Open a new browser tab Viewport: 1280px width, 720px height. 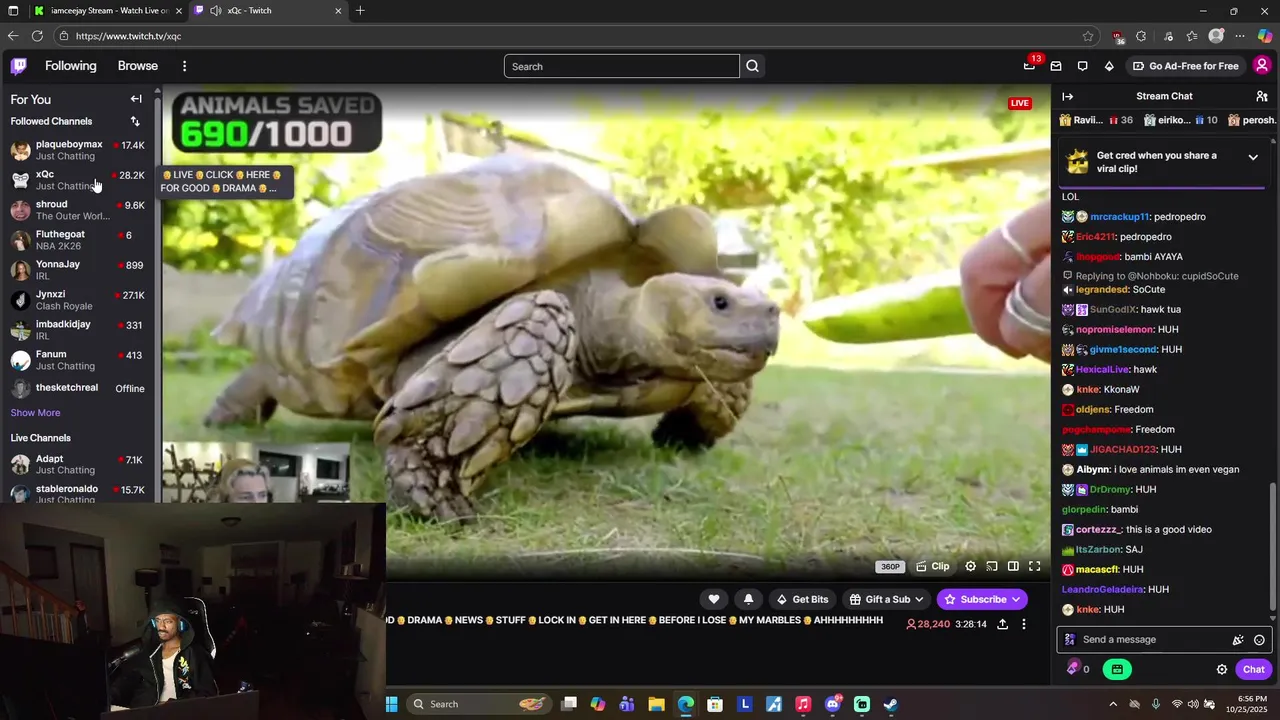tap(360, 11)
